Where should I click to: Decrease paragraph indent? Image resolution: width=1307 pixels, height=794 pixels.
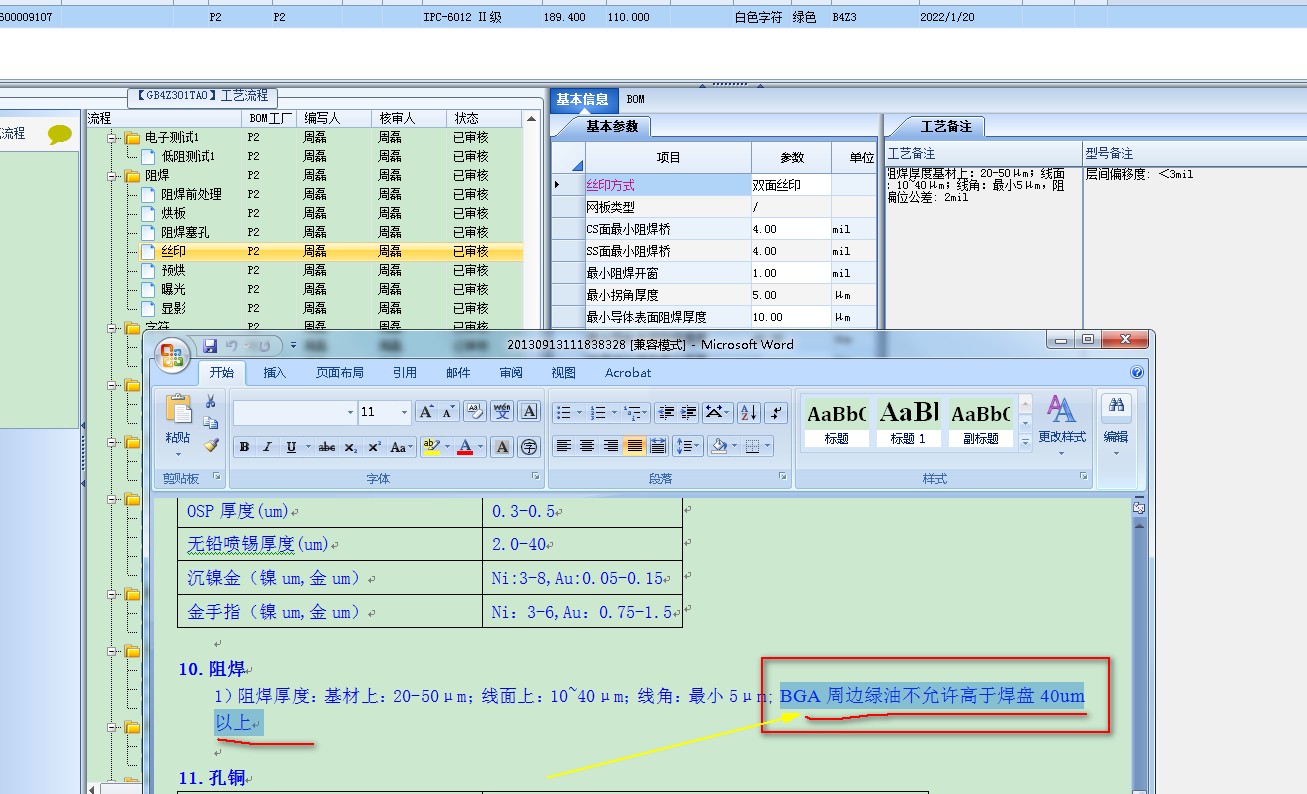point(666,412)
